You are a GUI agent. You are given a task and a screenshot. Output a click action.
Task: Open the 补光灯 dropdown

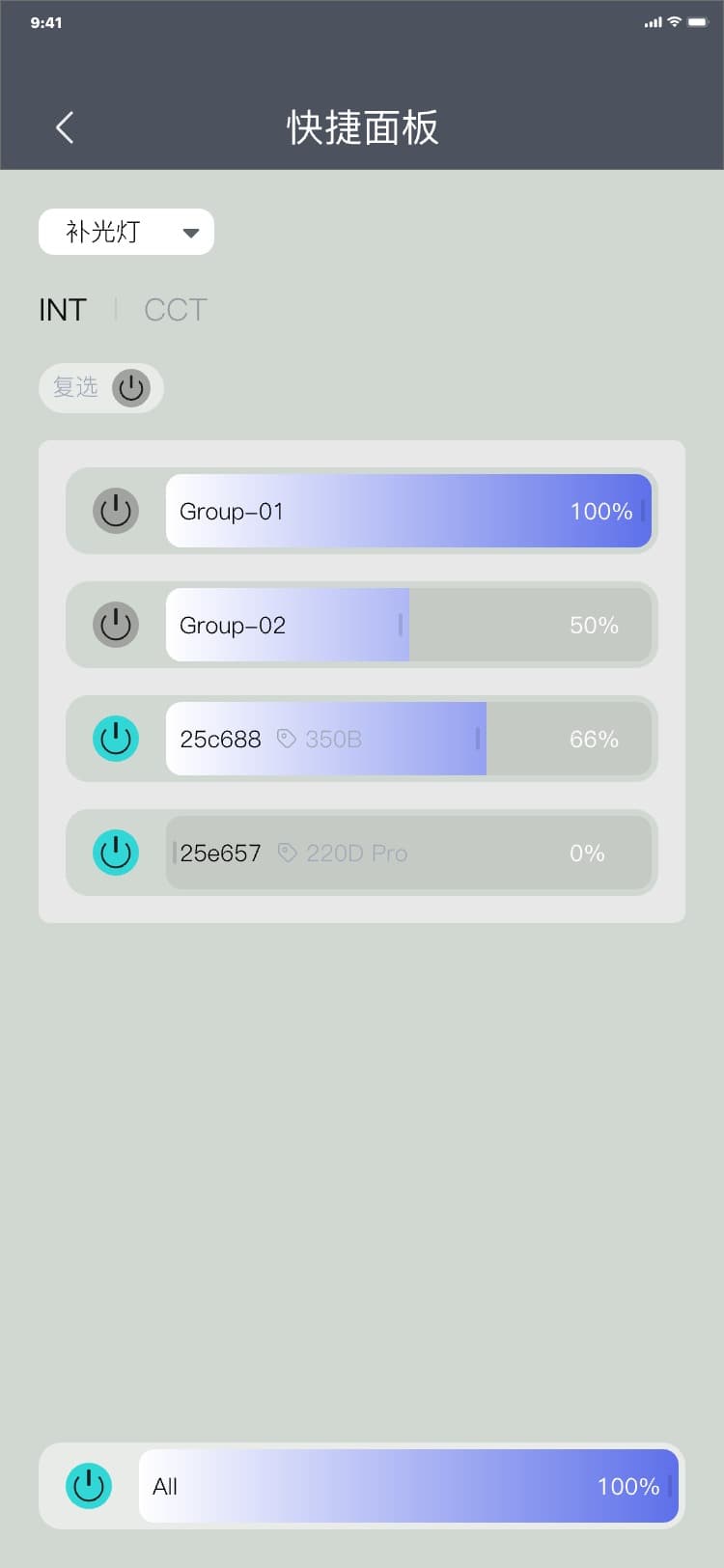pyautogui.click(x=125, y=232)
